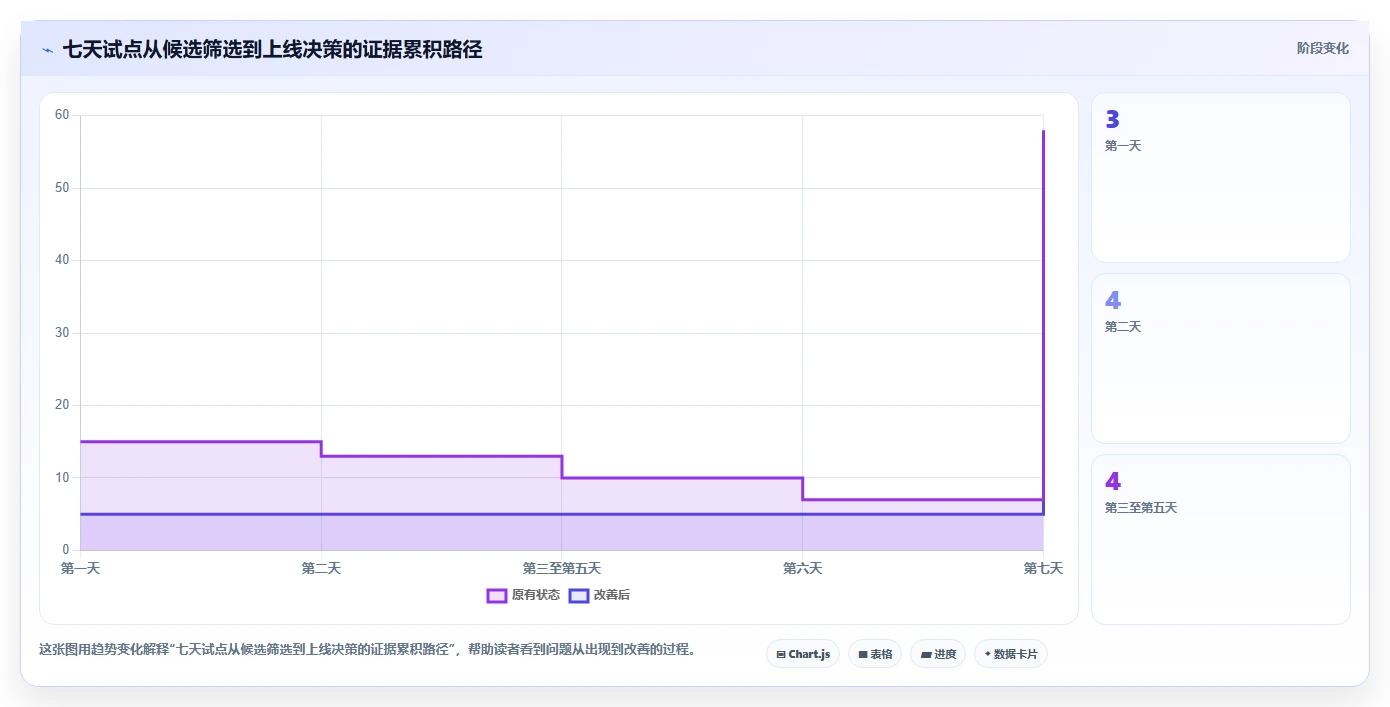Select the Chart.js tag chip
1390x707 pixels.
point(803,654)
